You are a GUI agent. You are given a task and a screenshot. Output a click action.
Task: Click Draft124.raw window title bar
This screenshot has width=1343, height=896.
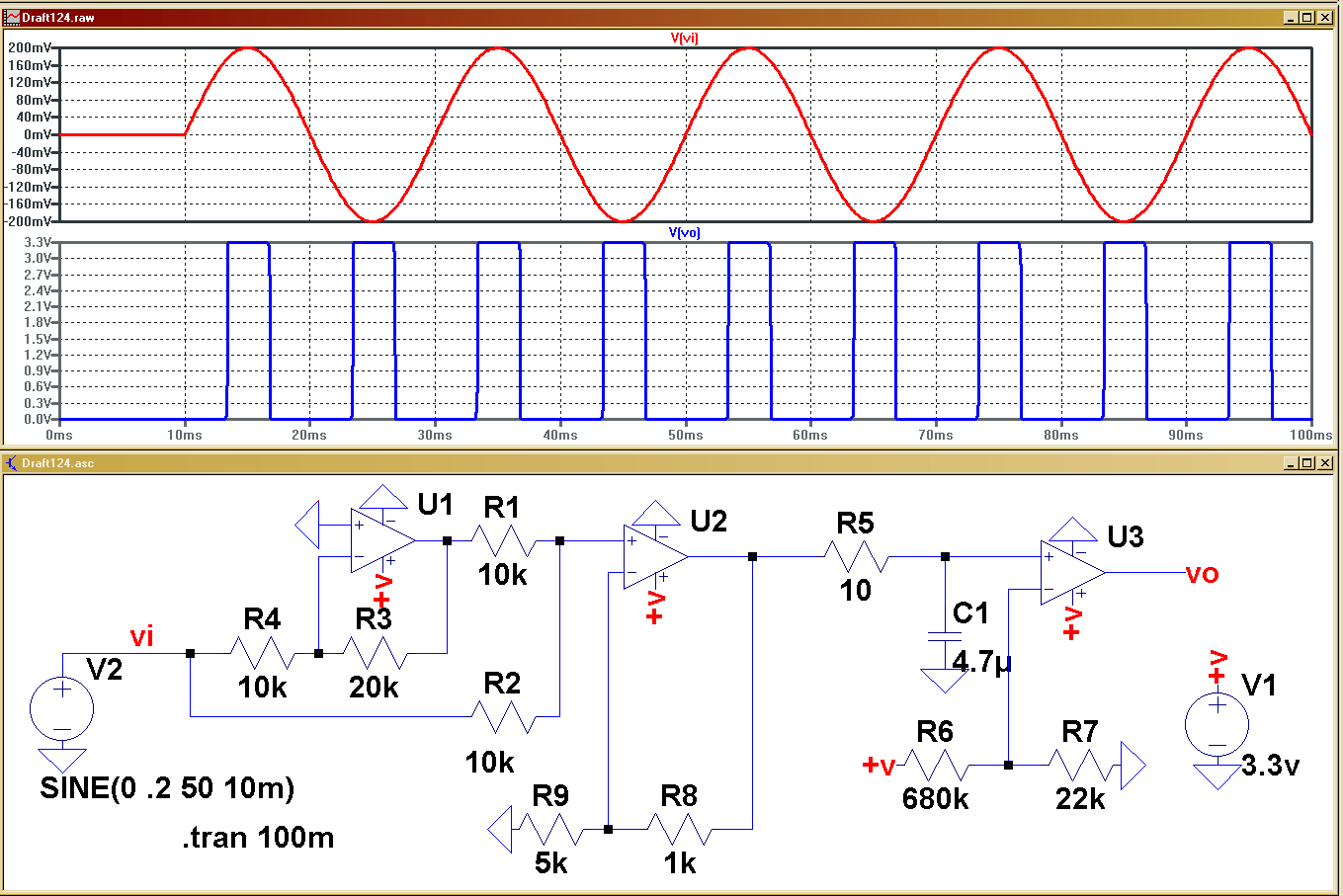671,17
